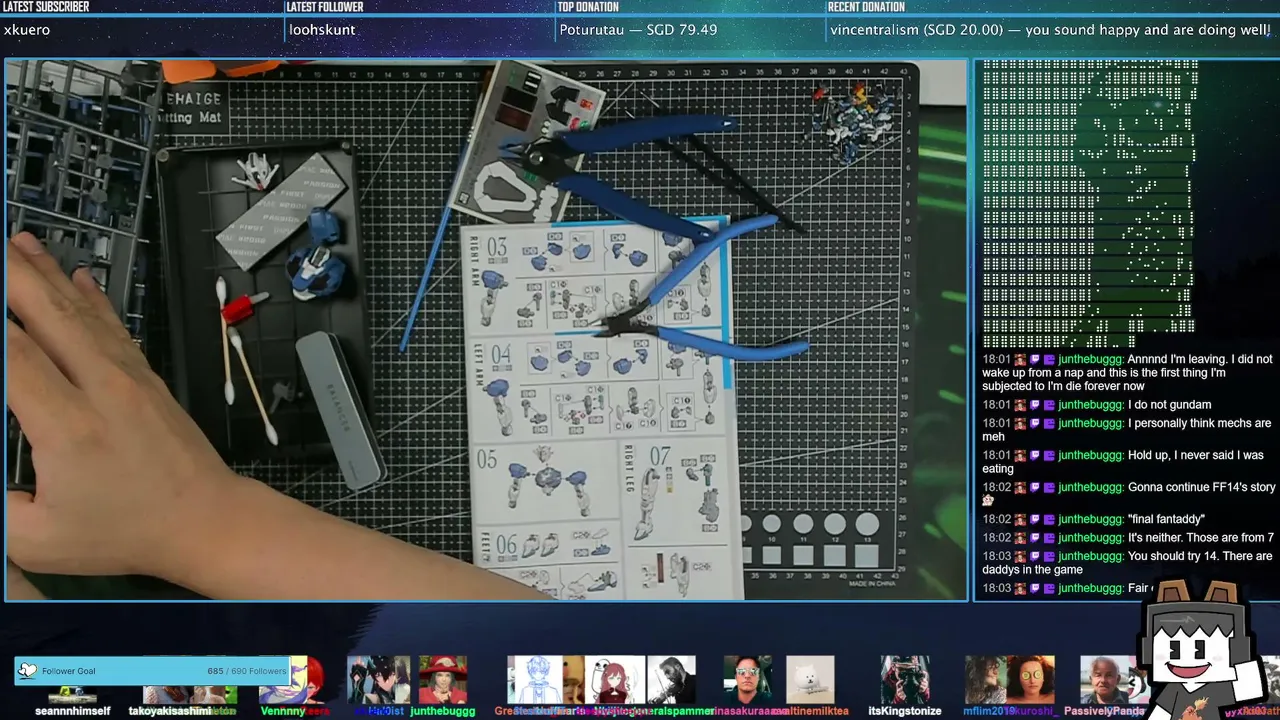Click the top donation "Poturutau — SGD 79.49"
1280x720 pixels.
point(638,30)
